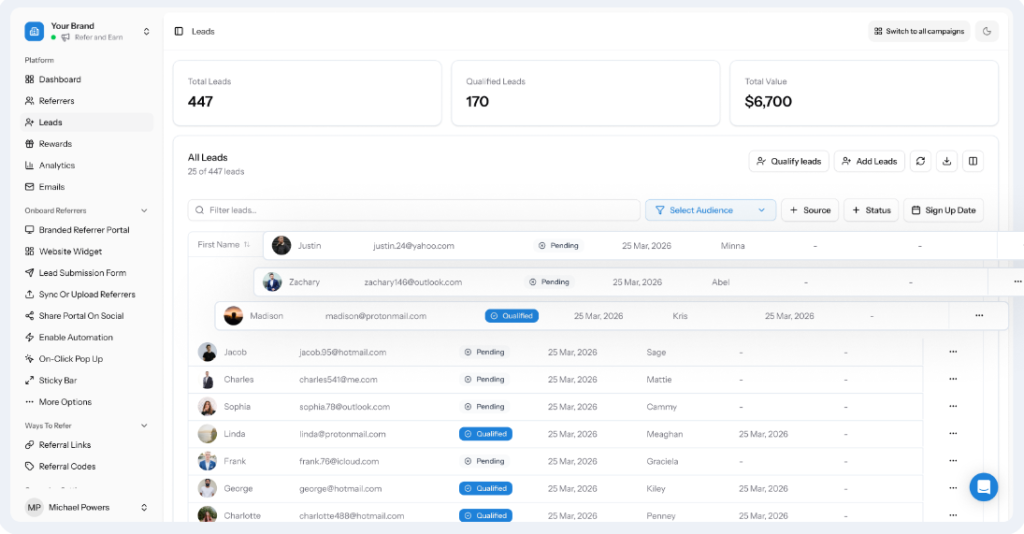Toggle dark mode with the moon icon

coord(987,31)
